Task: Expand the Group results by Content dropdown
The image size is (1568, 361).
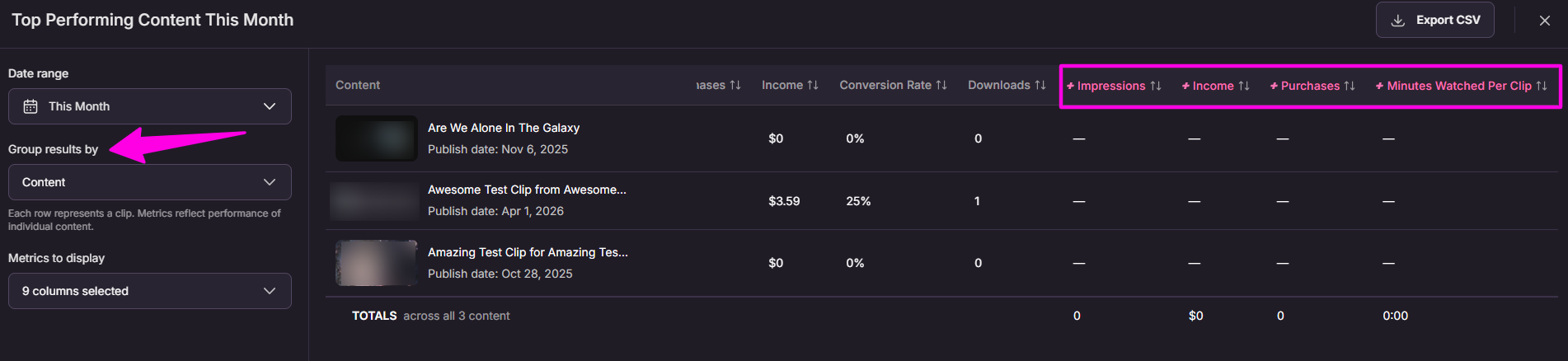Action: (x=149, y=182)
